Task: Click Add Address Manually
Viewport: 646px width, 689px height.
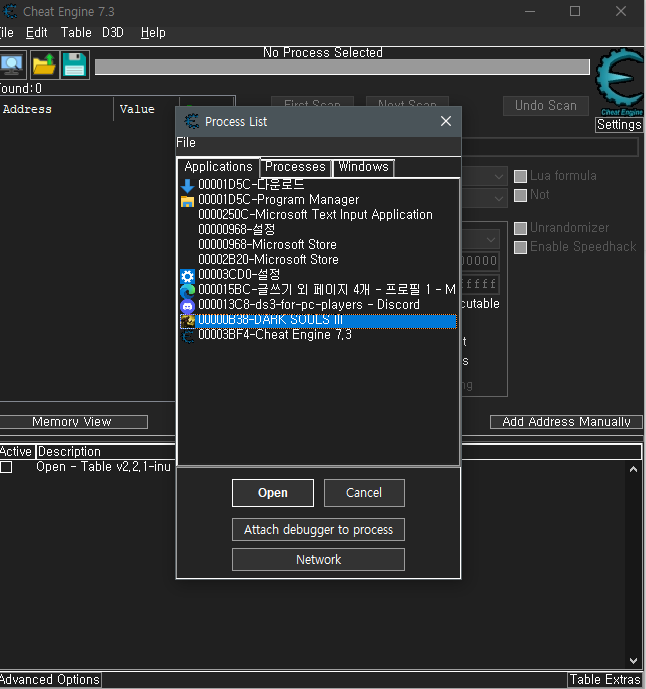Action: click(x=566, y=422)
